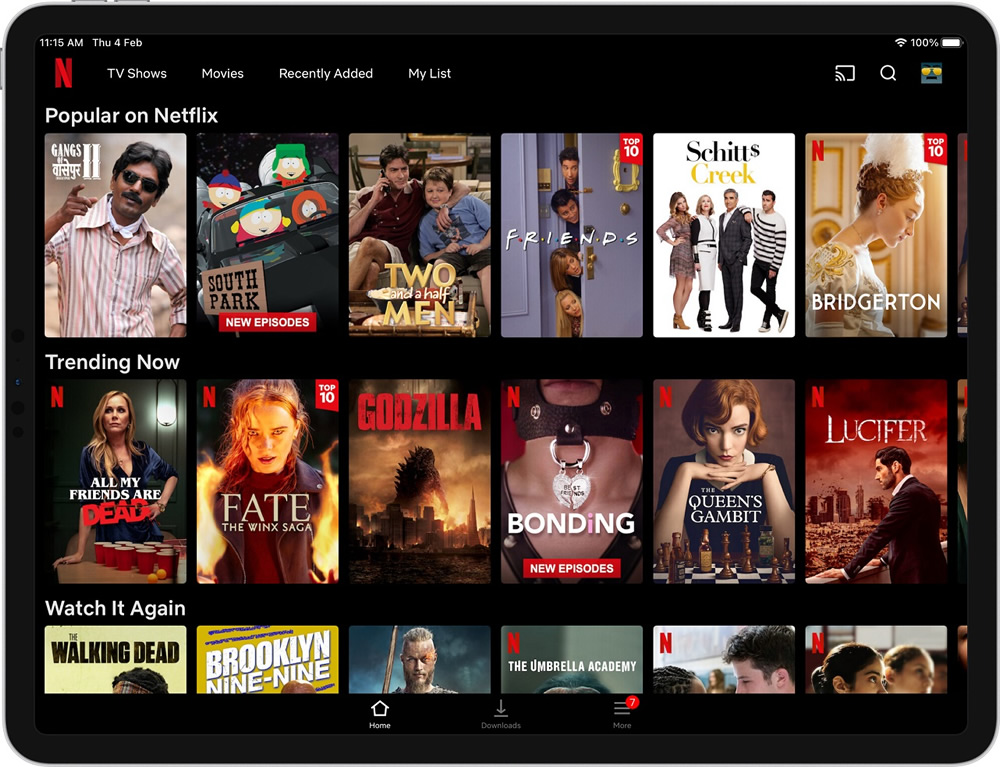
Task: Open Godzilla poster
Action: tap(420, 481)
